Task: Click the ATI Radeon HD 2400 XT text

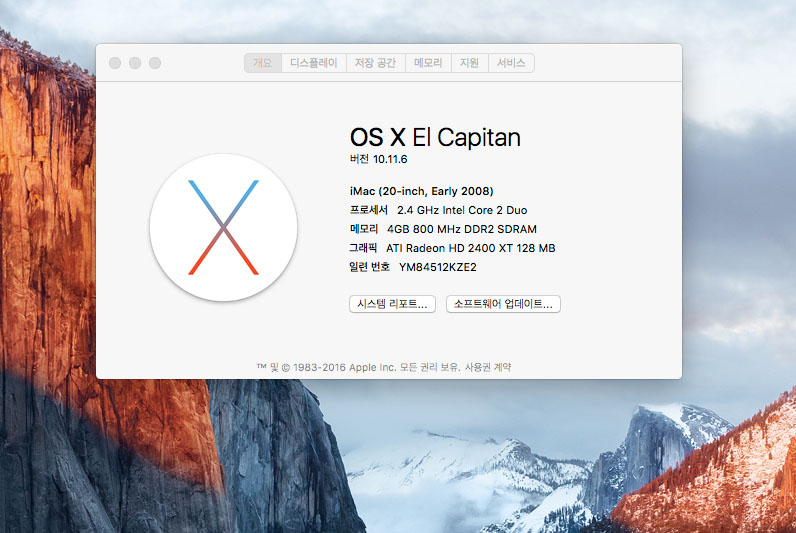Action: [x=457, y=248]
